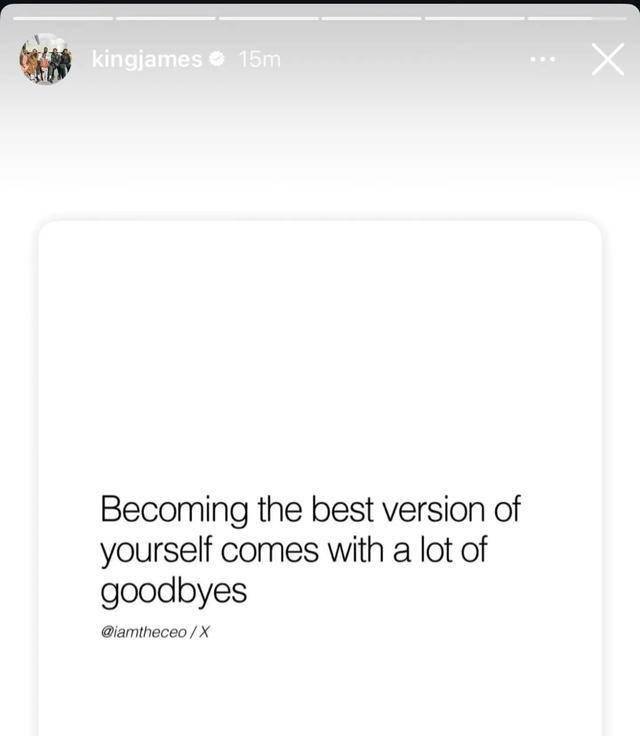Click the verified badge beside kingjames
The height and width of the screenshot is (736, 640).
[216, 59]
